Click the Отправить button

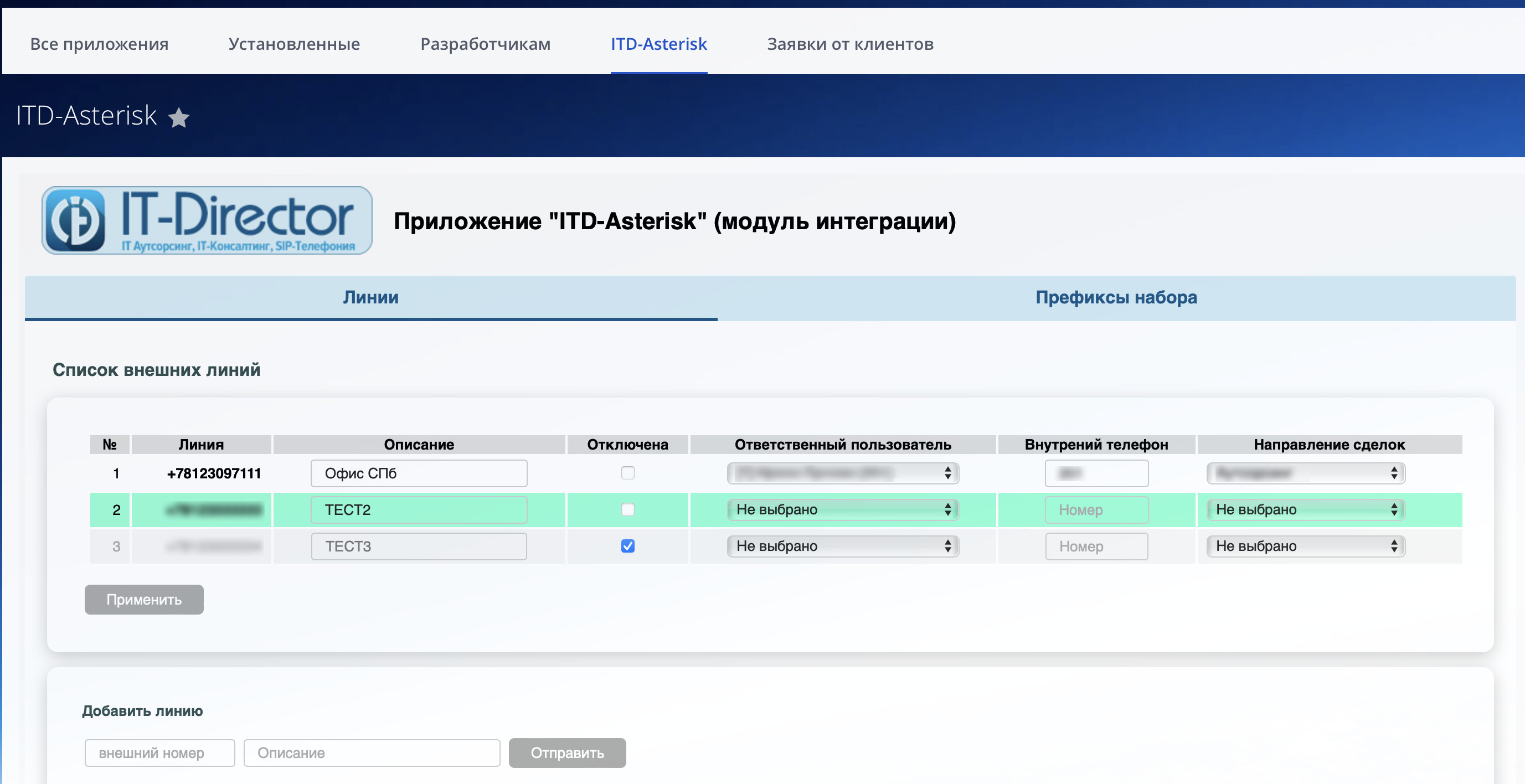[566, 752]
